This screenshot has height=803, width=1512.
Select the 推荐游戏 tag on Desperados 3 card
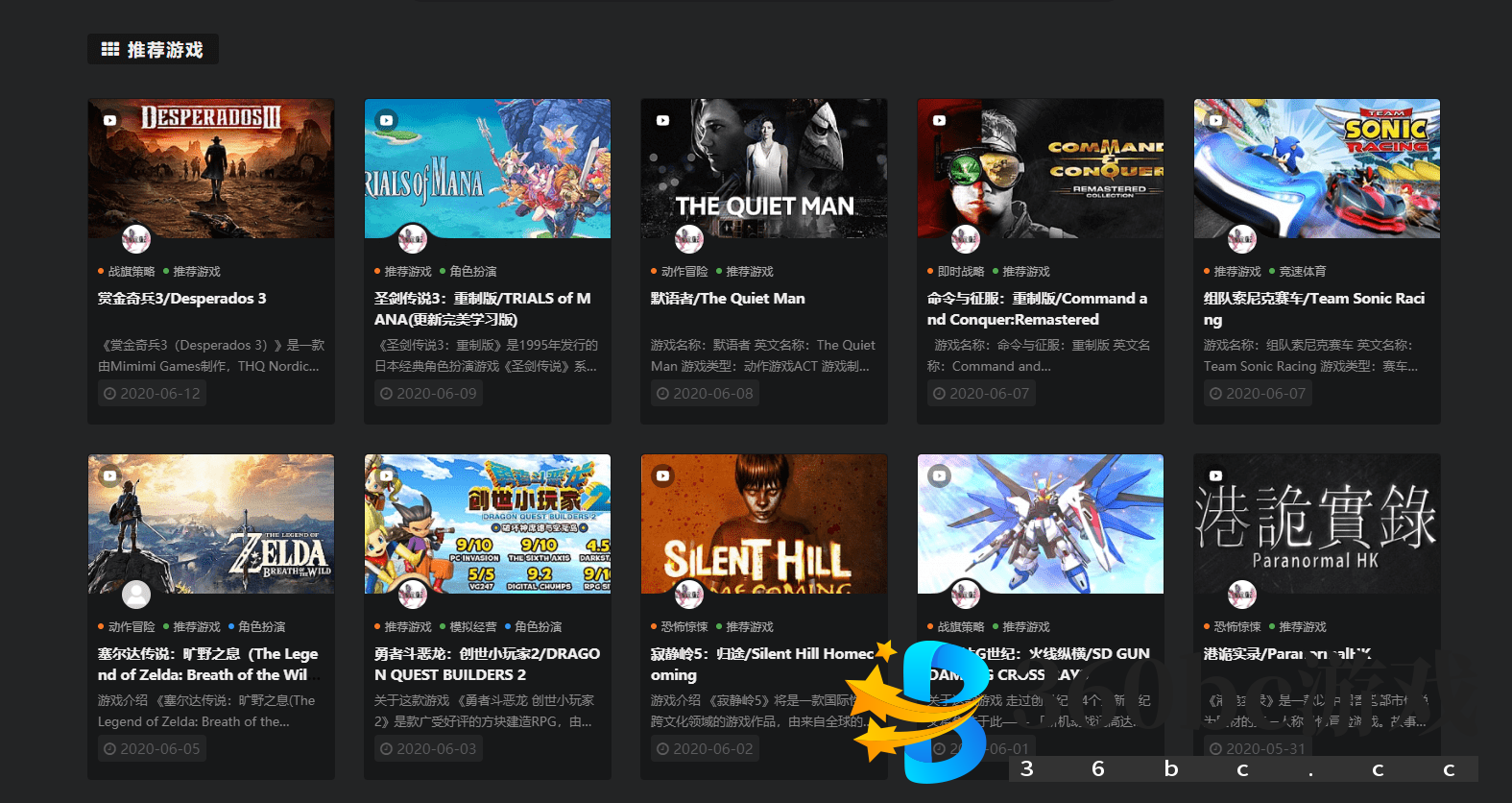[x=197, y=272]
